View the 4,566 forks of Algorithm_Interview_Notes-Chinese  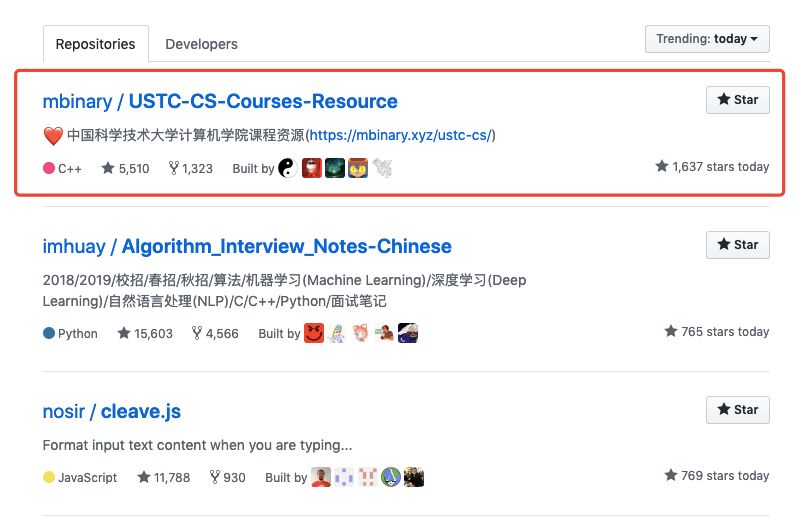click(215, 333)
